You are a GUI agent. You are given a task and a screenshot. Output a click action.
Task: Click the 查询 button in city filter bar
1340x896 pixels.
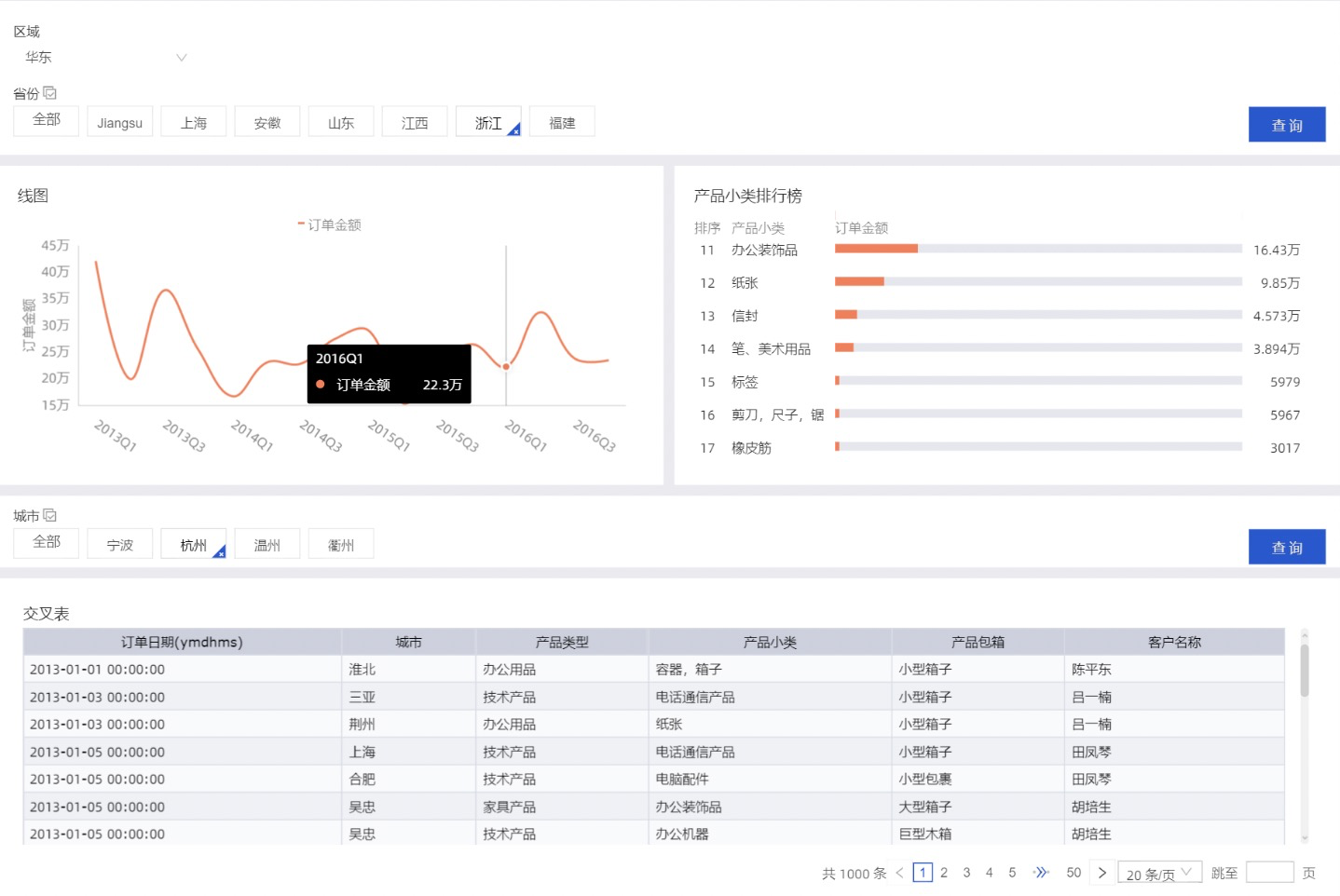(1286, 548)
